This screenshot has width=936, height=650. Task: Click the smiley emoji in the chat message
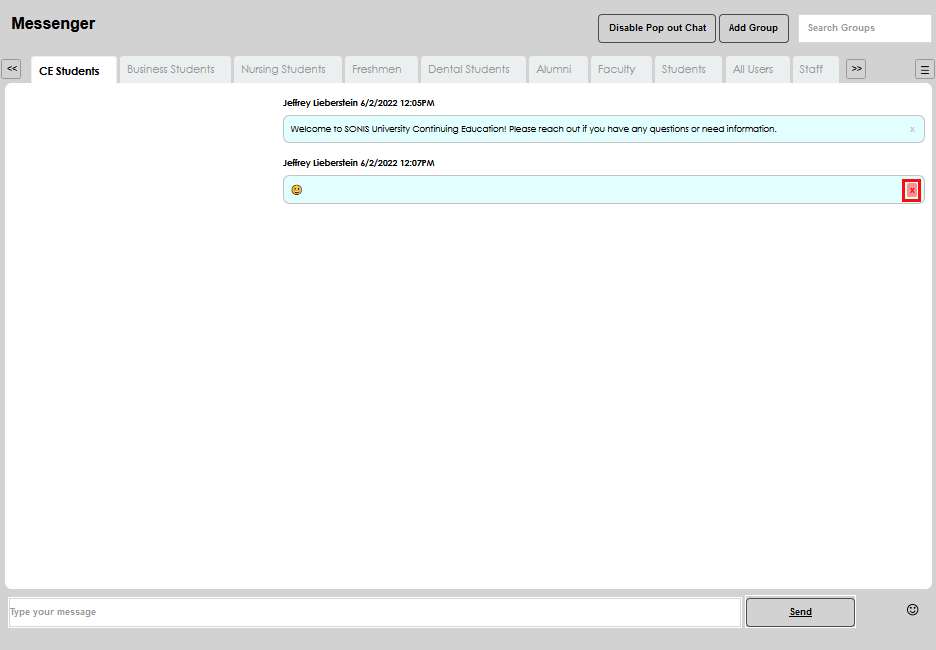tap(296, 189)
